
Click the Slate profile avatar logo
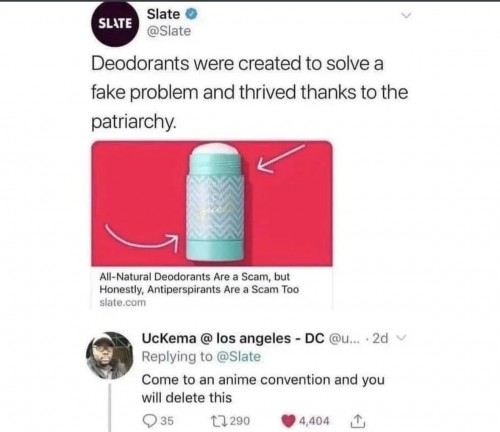115,24
